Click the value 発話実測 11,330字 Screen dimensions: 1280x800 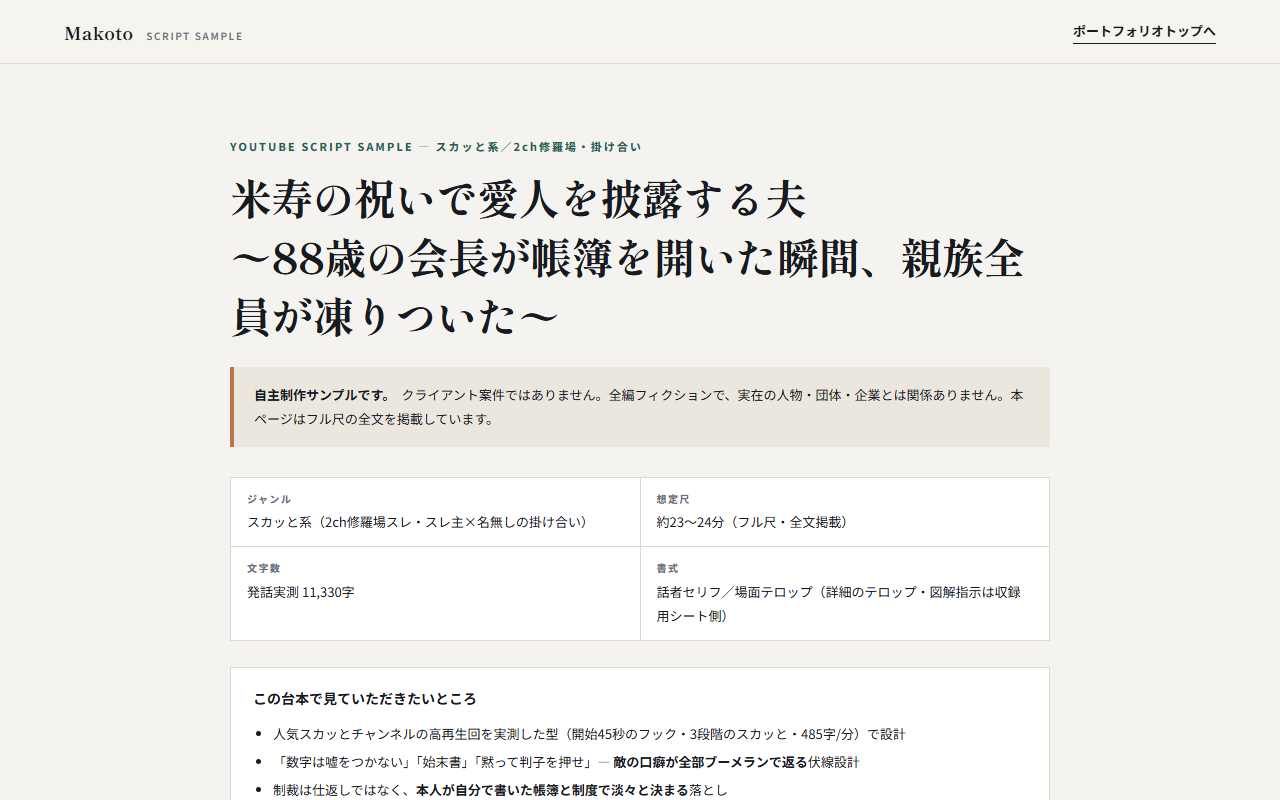300,592
